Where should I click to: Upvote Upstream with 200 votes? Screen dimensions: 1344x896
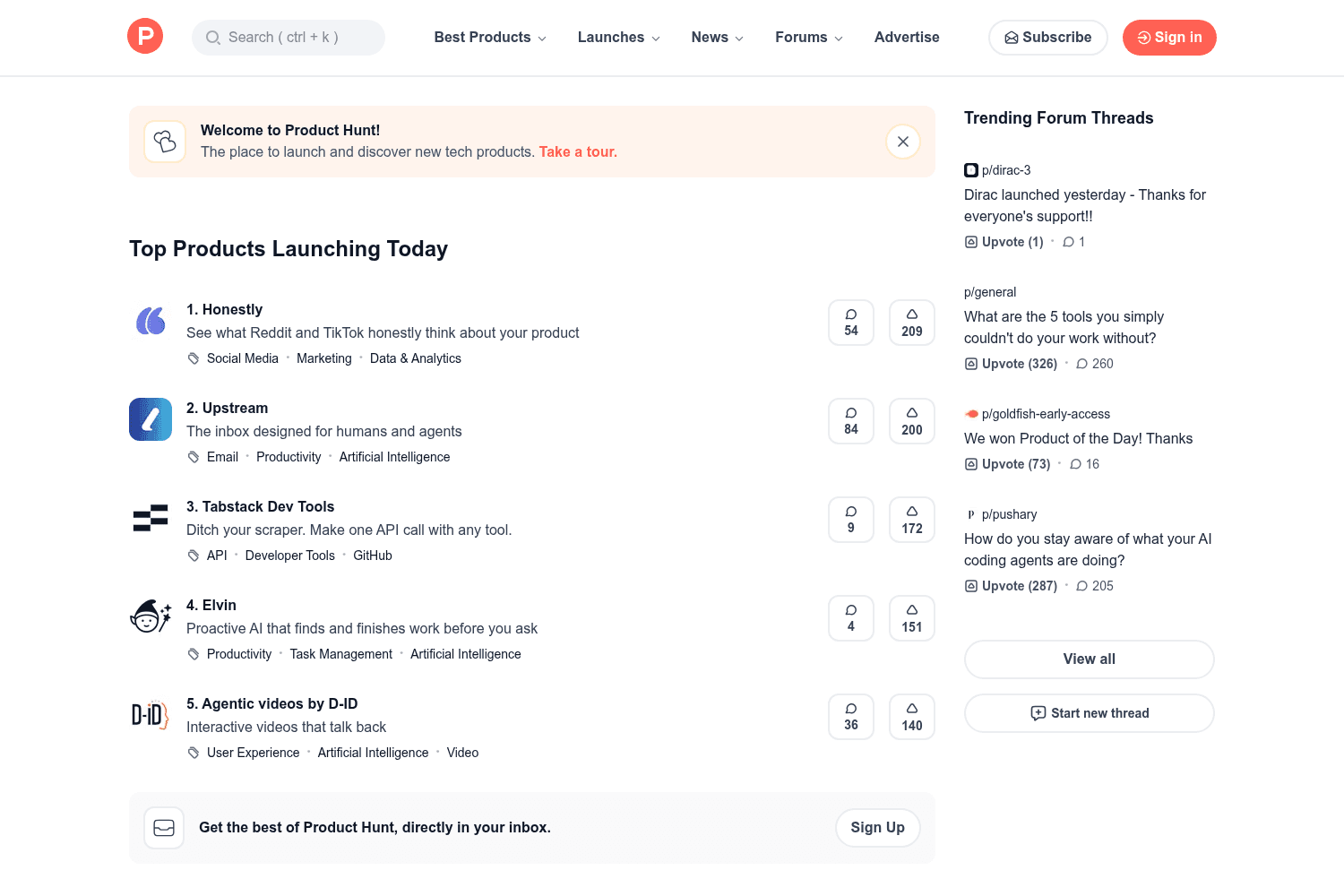coord(912,421)
